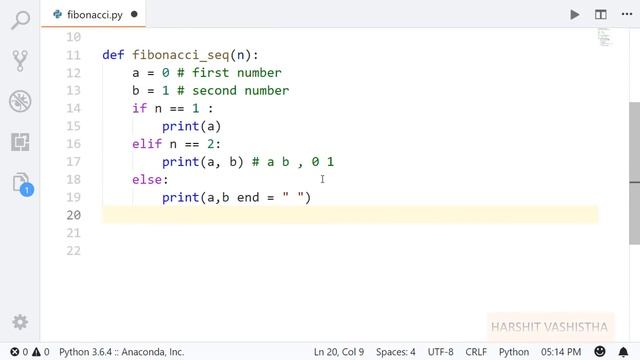Select the fibonacci.py editor tab
The width and height of the screenshot is (640, 360).
coord(93,15)
